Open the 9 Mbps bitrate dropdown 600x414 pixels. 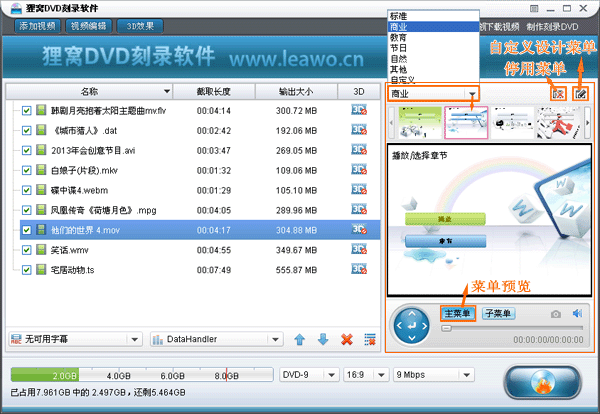[434, 375]
